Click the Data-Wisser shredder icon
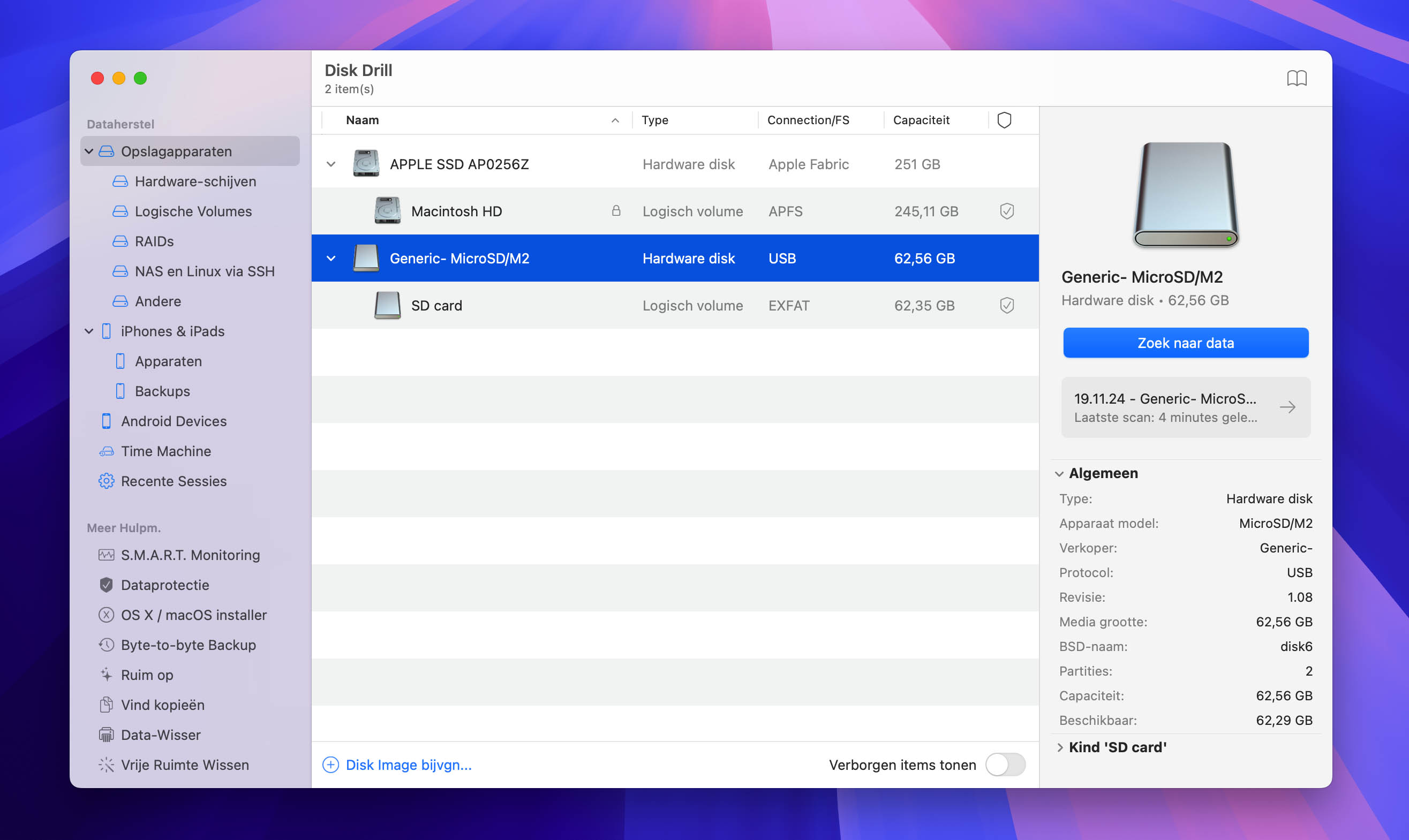 [x=106, y=735]
